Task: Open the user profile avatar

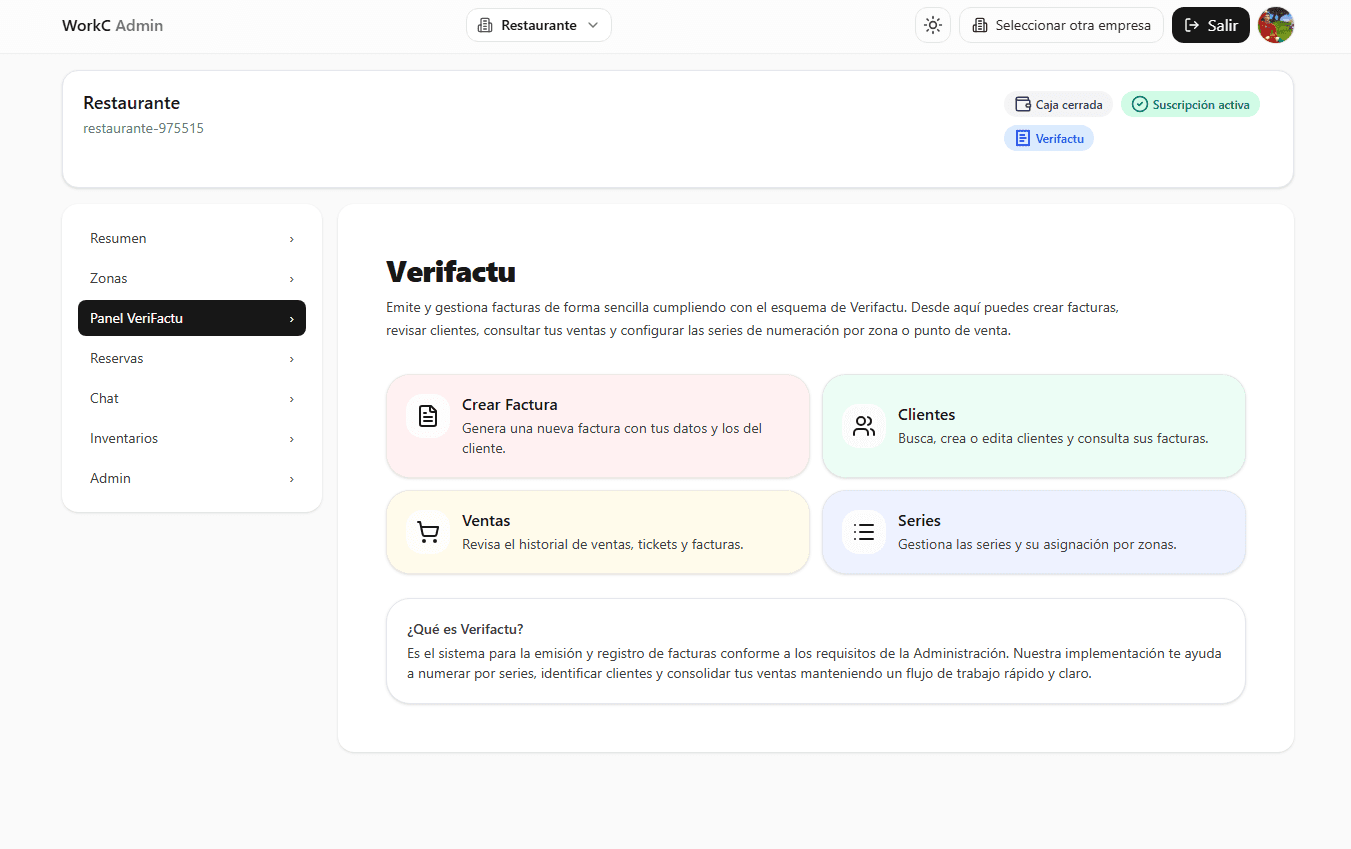Action: [x=1276, y=26]
